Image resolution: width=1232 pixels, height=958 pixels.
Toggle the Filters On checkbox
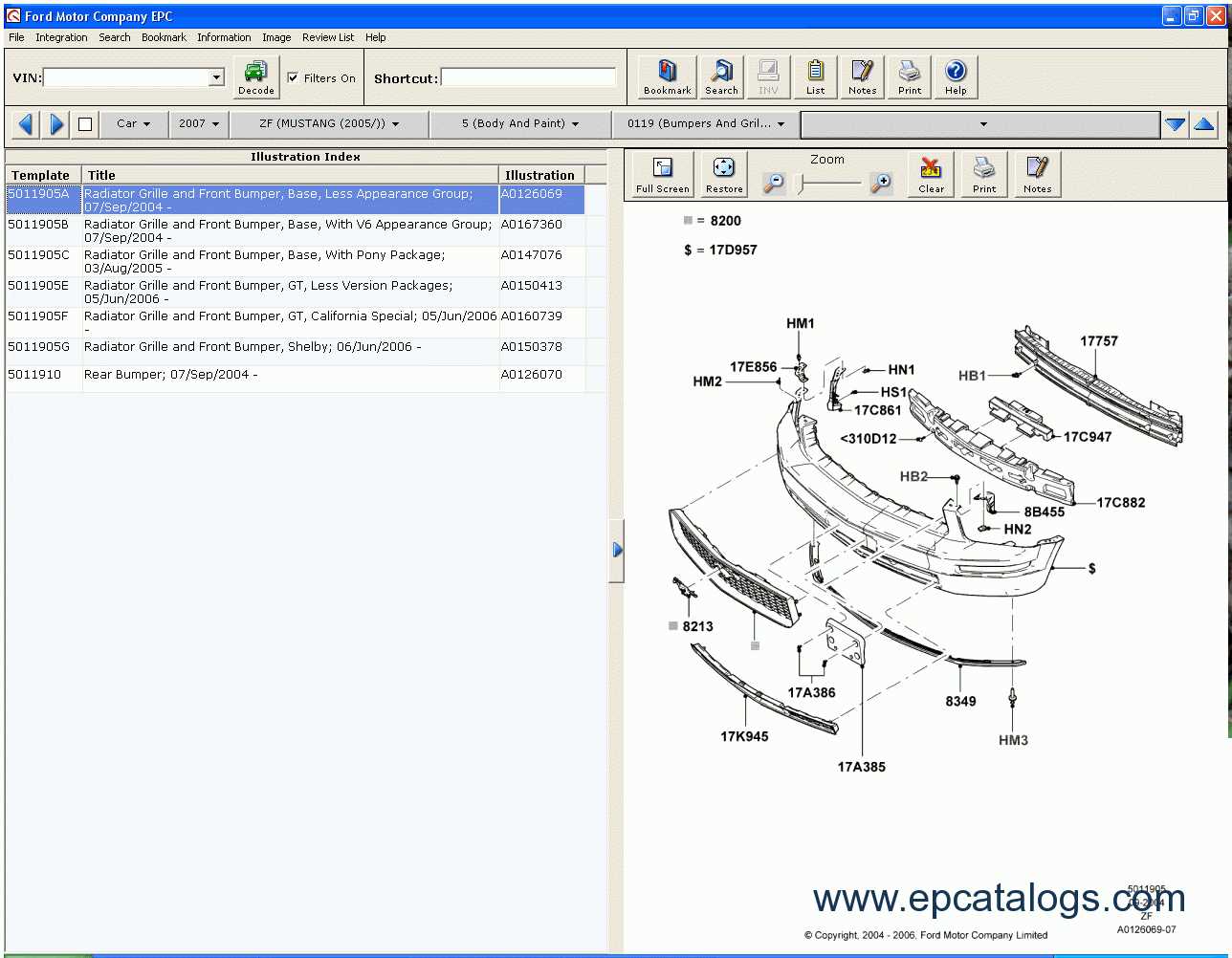(293, 77)
